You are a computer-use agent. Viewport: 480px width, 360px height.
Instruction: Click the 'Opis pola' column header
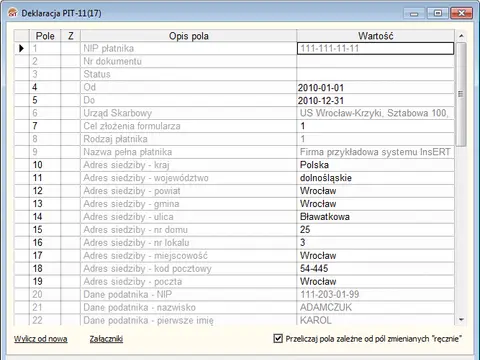pyautogui.click(x=188, y=36)
